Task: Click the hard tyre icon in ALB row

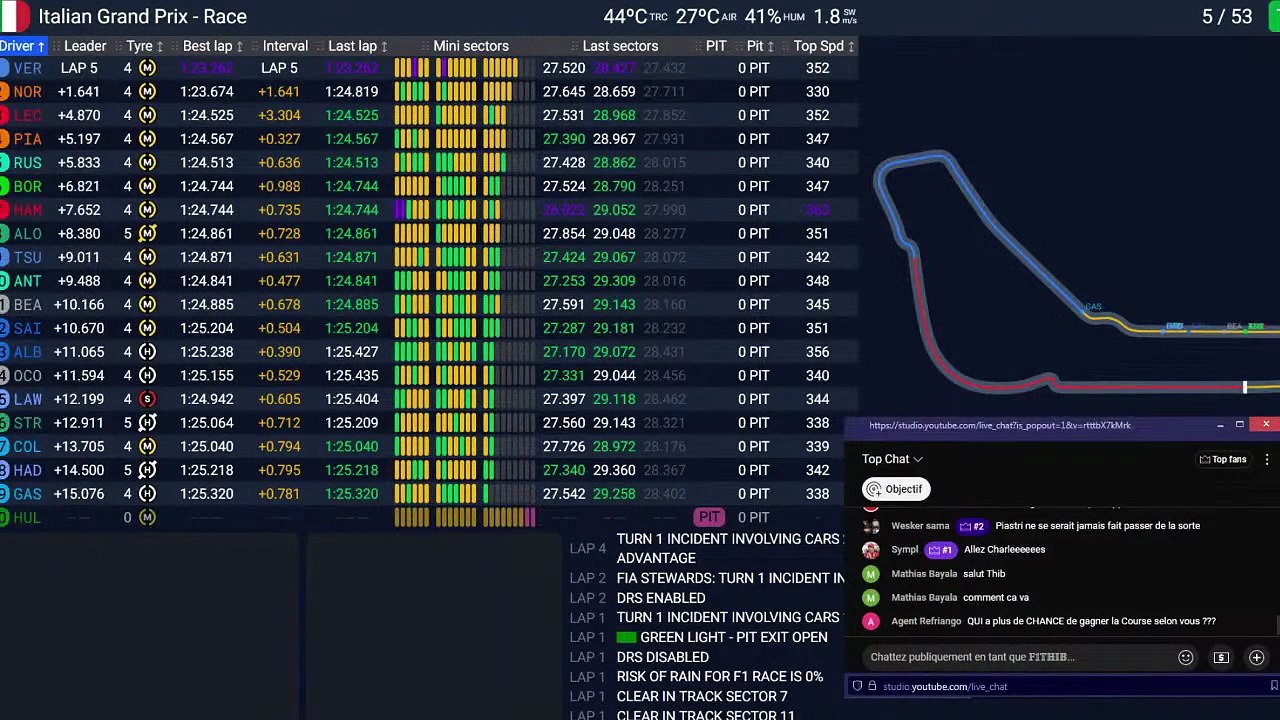Action: (x=147, y=352)
